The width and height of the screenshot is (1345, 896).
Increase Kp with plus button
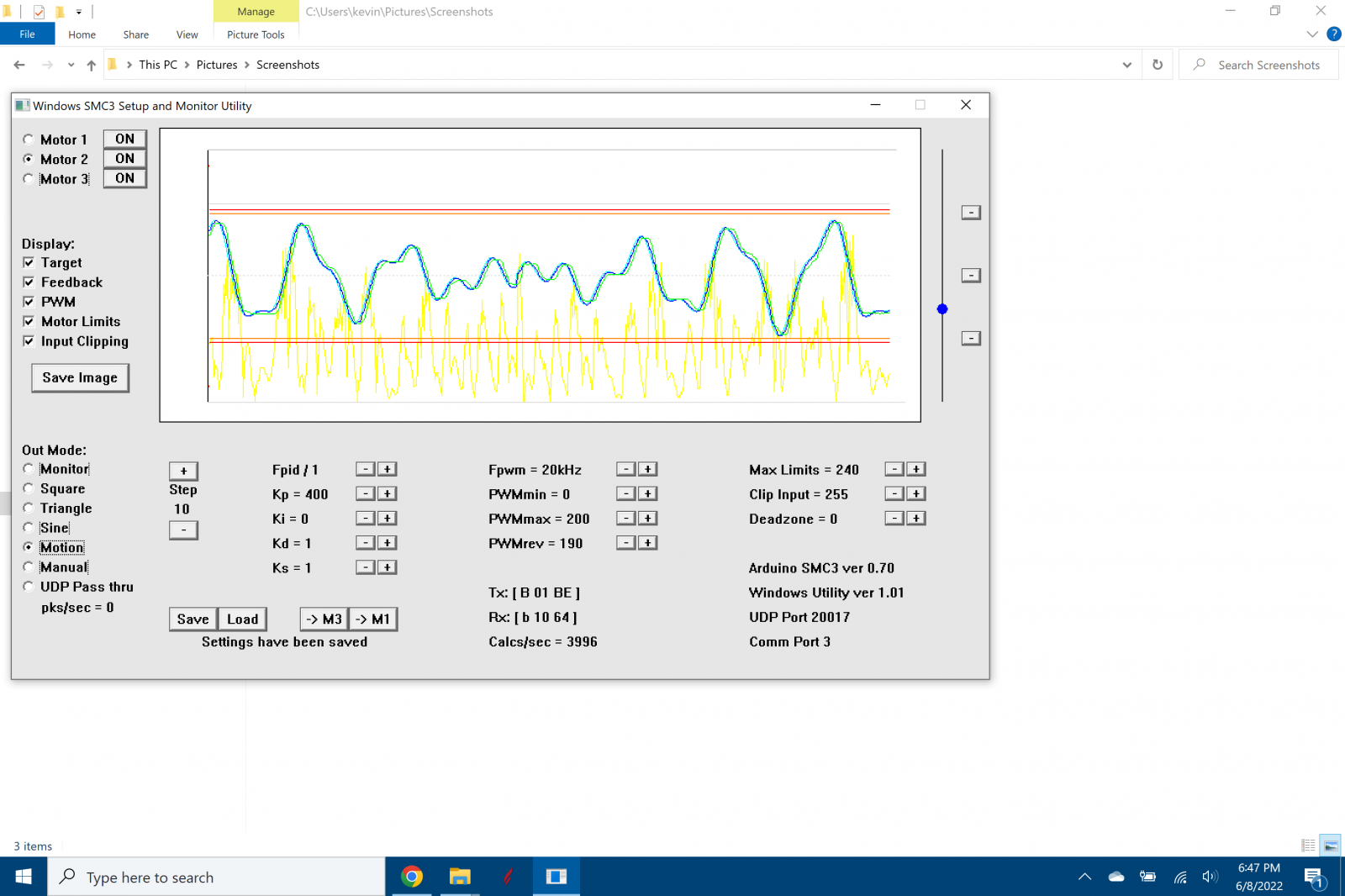(388, 493)
